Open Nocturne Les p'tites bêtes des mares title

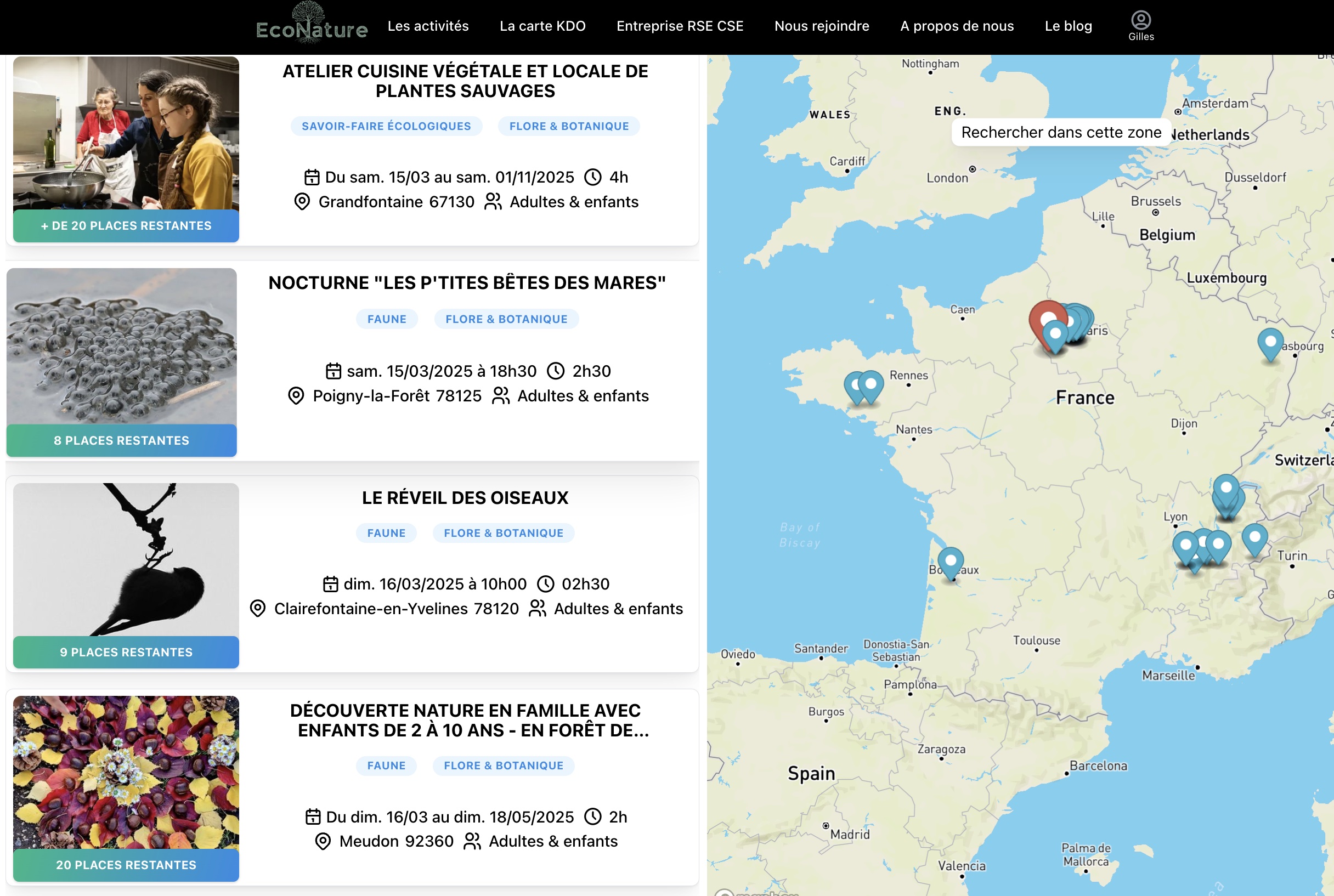467,283
